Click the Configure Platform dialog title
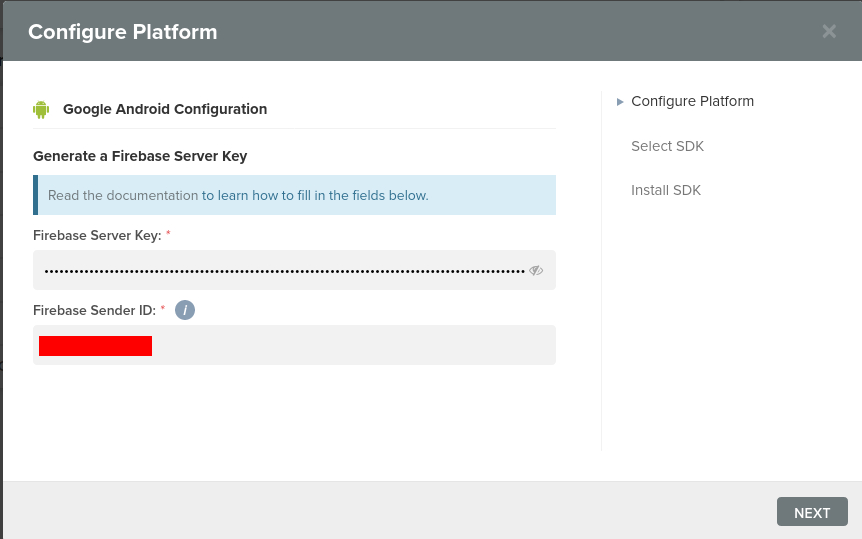 pyautogui.click(x=122, y=31)
